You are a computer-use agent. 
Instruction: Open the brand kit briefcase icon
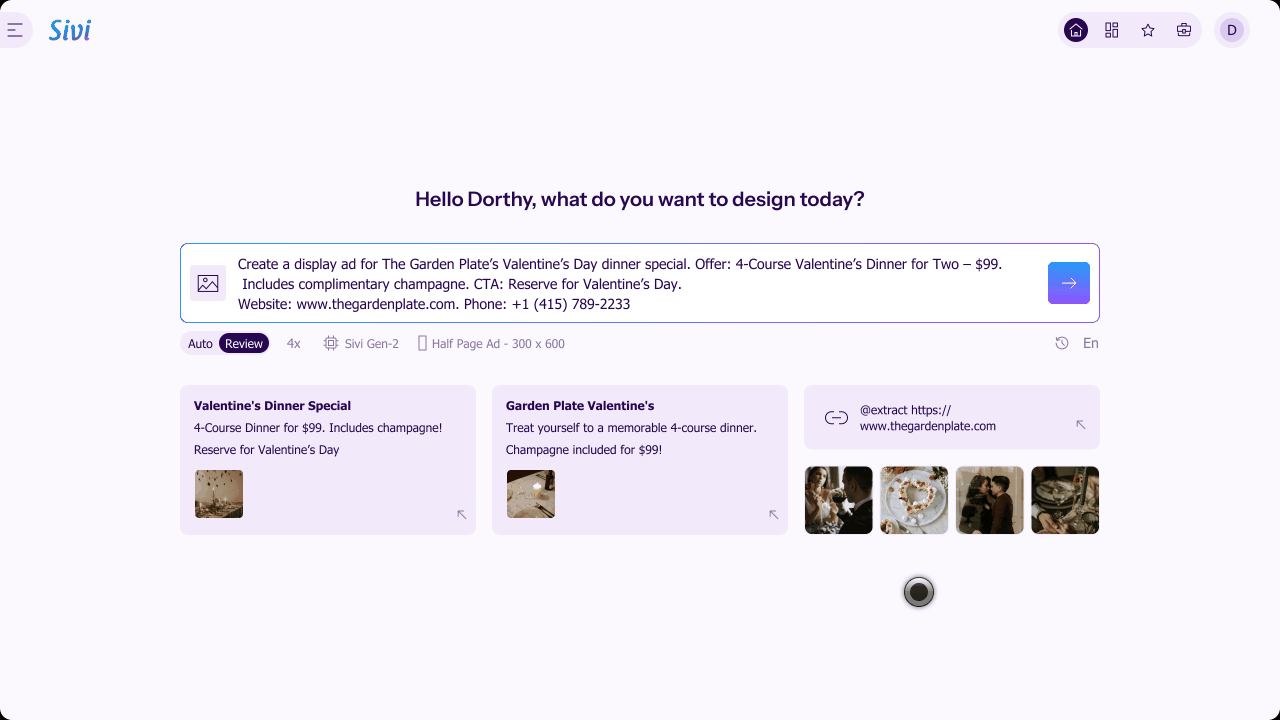1183,30
